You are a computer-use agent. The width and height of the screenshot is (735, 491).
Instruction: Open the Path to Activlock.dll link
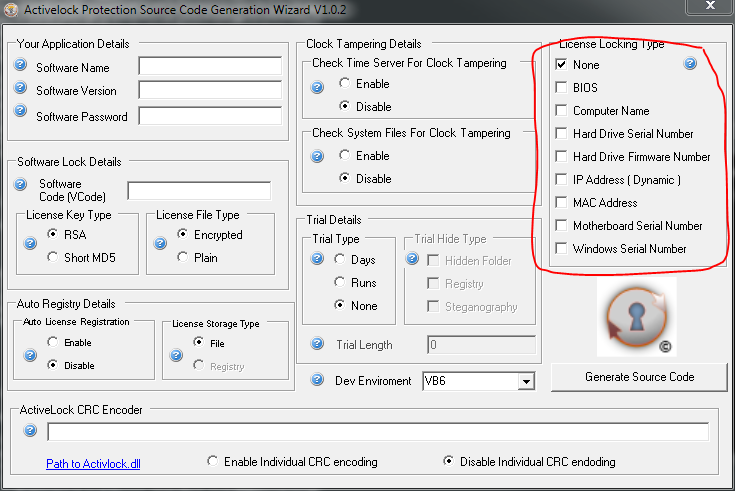click(93, 464)
